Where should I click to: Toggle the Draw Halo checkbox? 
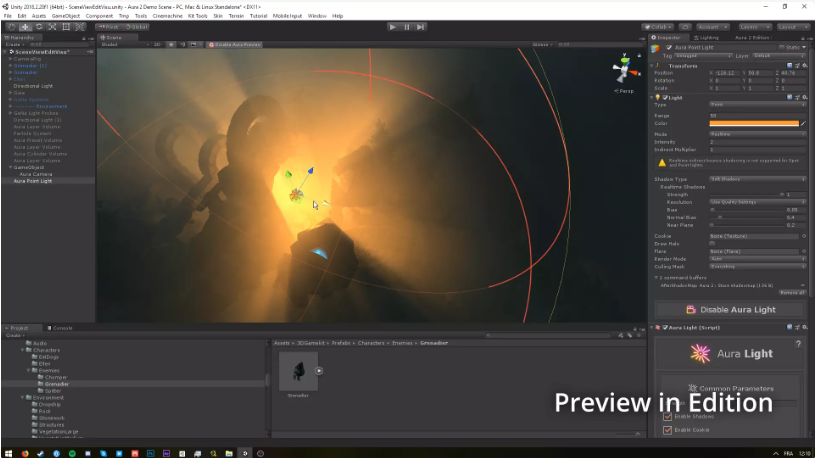pos(712,244)
